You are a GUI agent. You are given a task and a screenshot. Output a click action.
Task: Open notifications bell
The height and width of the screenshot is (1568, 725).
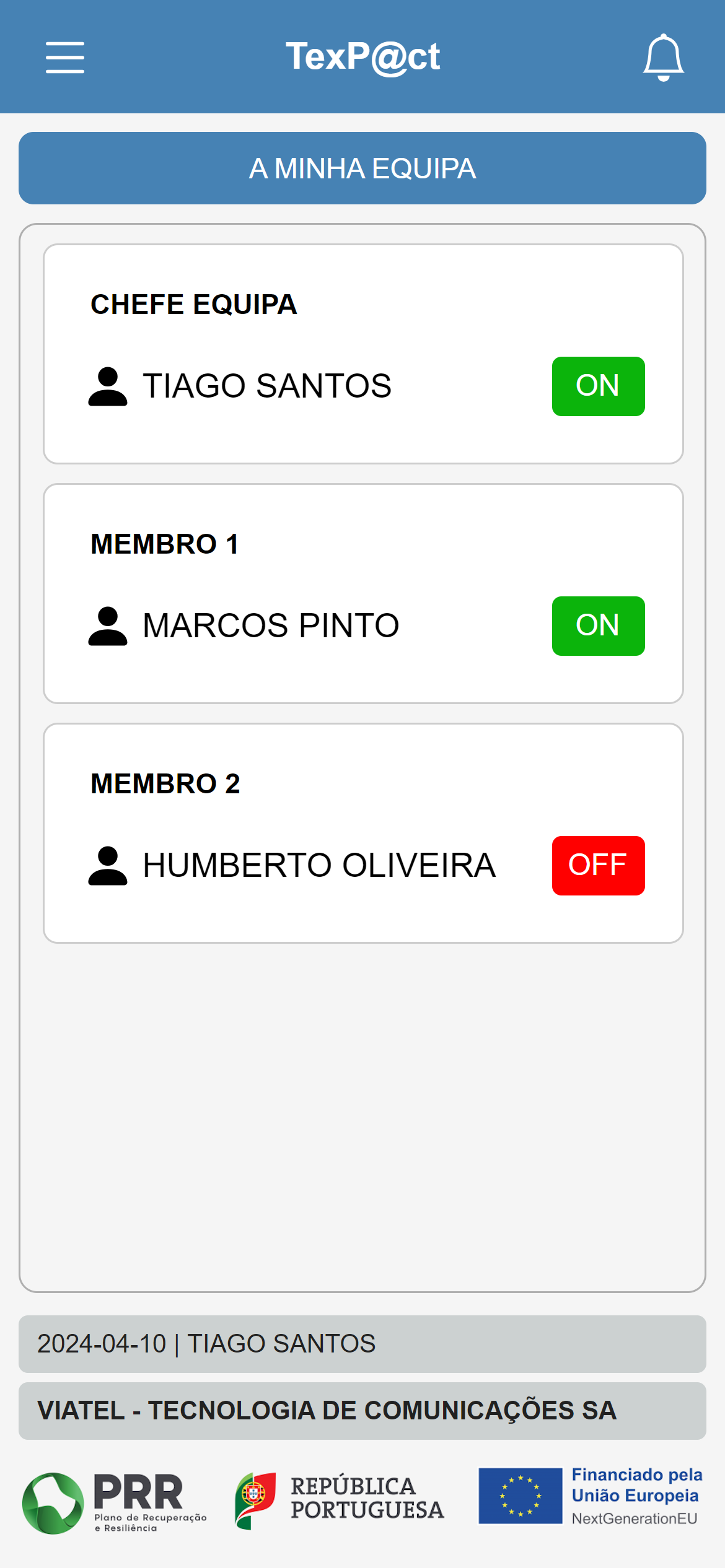pyautogui.click(x=663, y=58)
